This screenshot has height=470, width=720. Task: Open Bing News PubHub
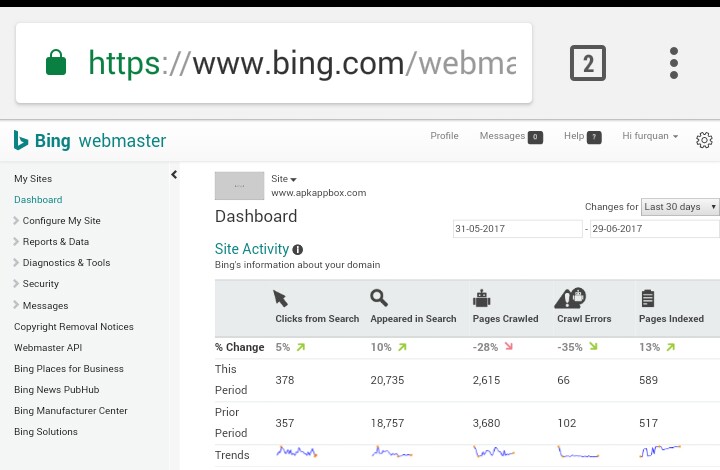56,390
